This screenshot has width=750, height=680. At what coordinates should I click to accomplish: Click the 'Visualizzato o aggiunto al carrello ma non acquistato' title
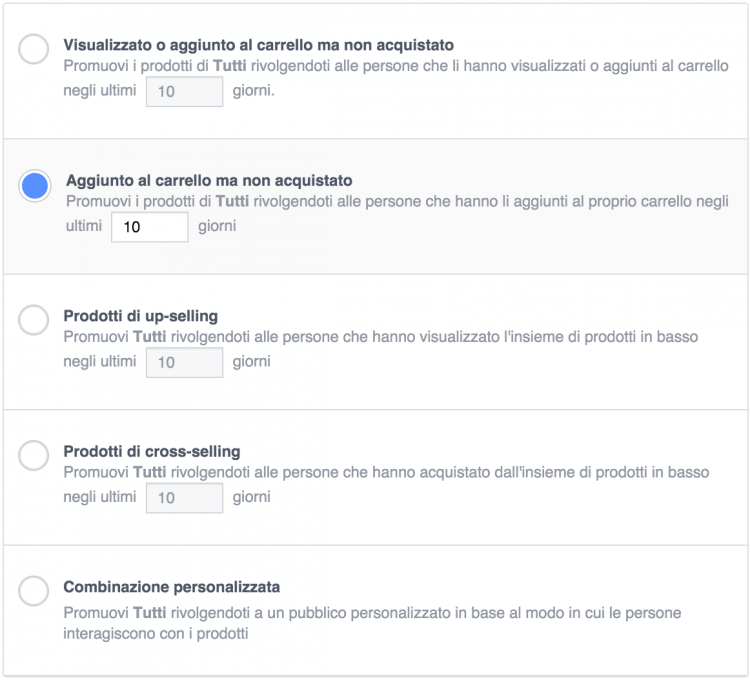(x=258, y=45)
